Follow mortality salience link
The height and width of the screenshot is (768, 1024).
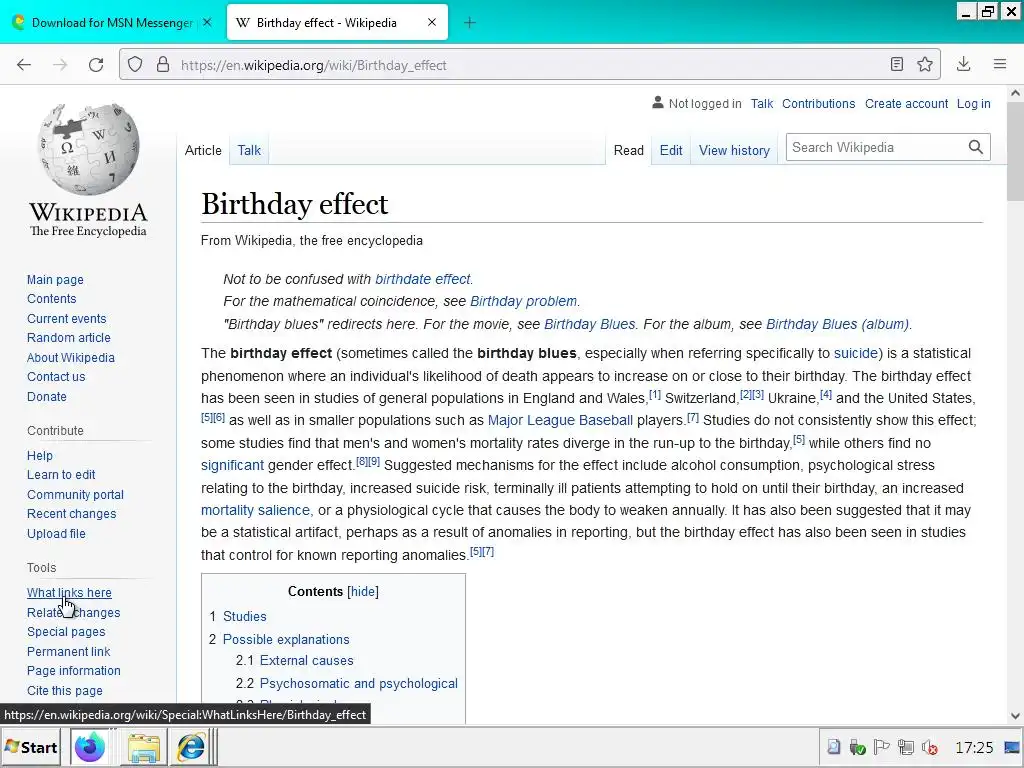coord(255,510)
